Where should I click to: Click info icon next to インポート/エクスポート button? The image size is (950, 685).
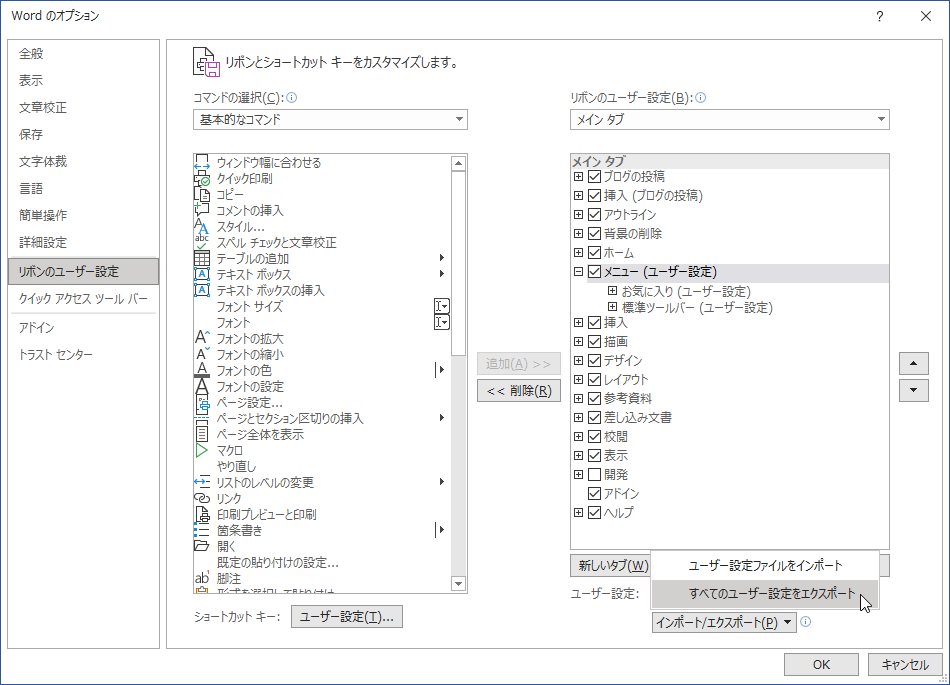click(805, 621)
